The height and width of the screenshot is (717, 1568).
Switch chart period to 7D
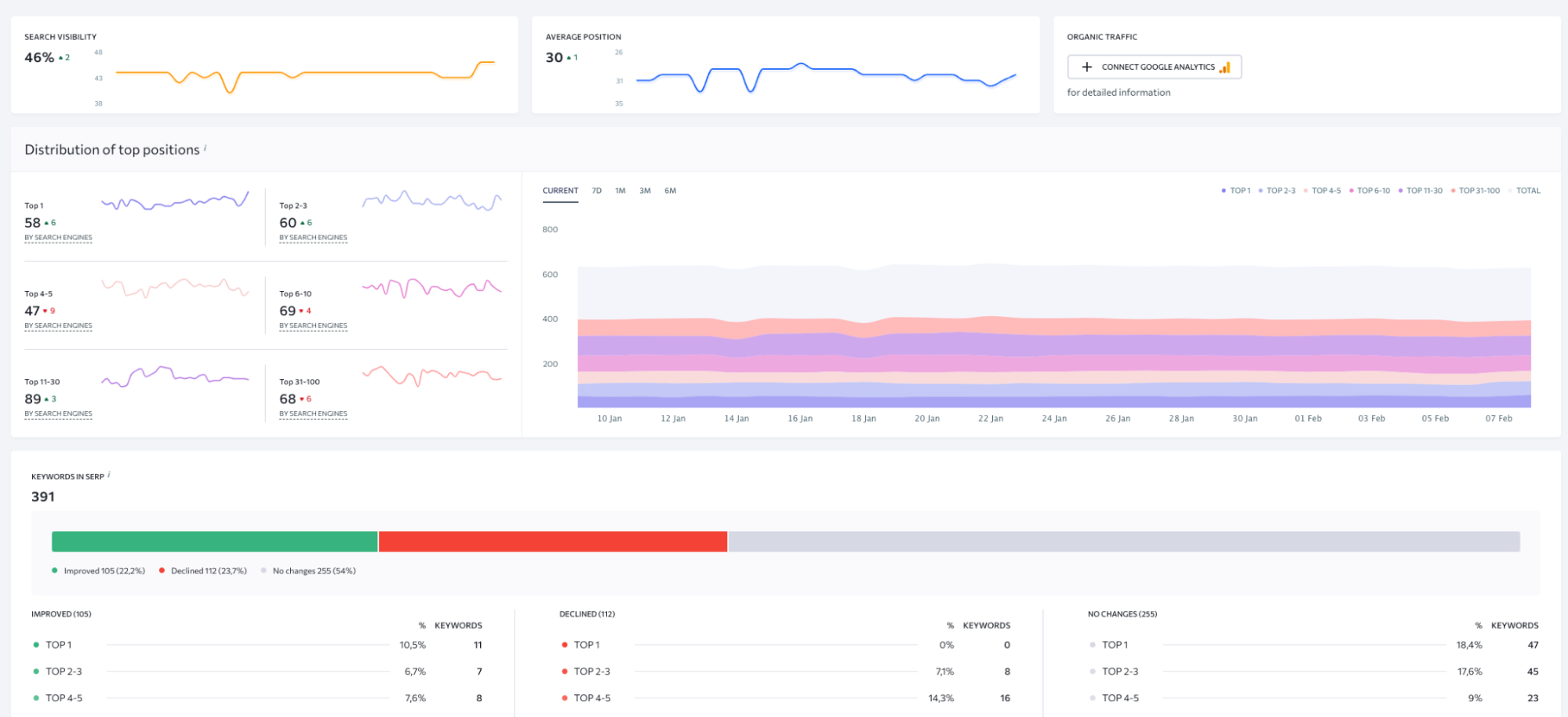[597, 191]
